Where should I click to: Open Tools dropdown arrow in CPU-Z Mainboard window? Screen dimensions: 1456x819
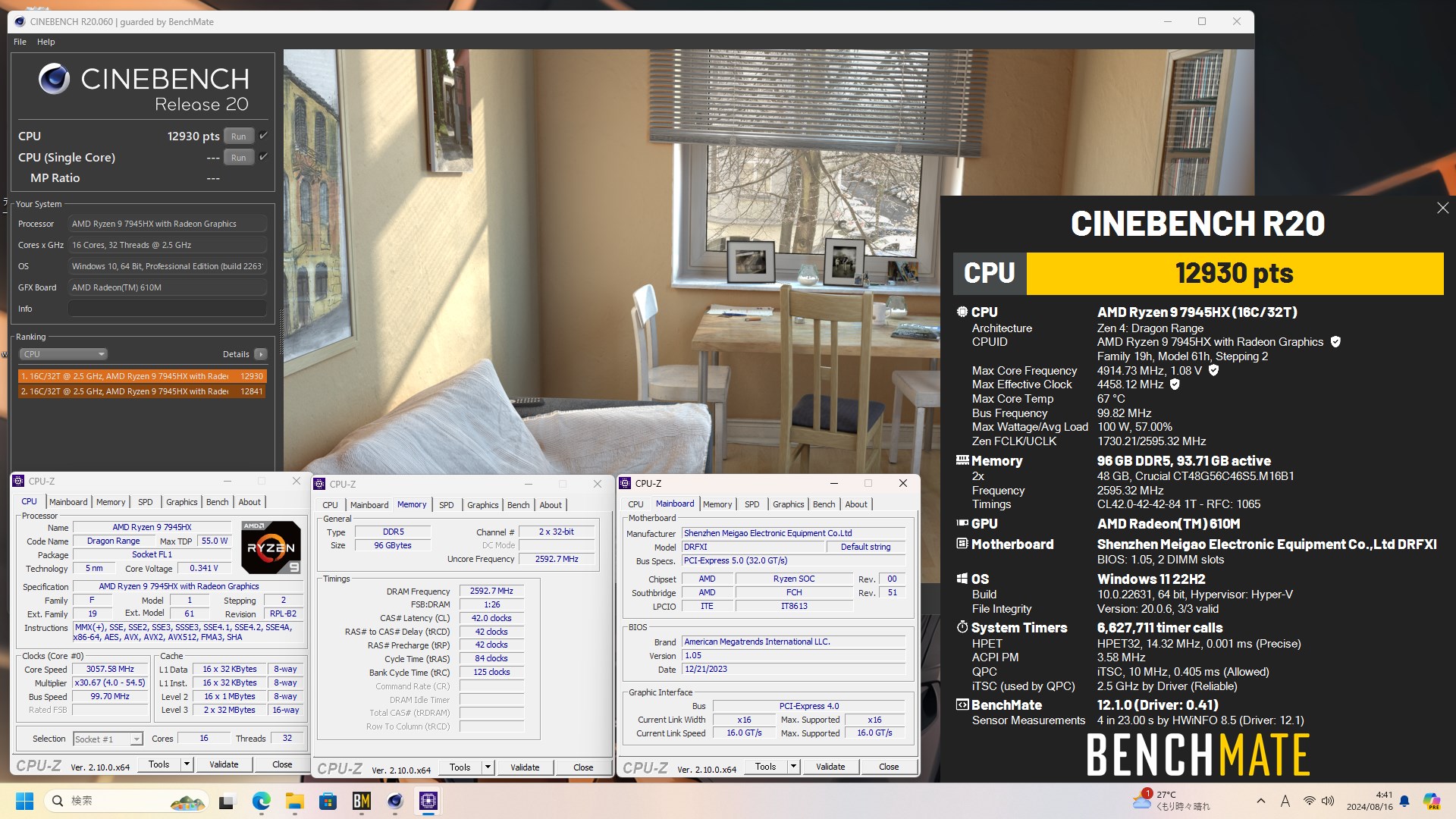tap(793, 767)
